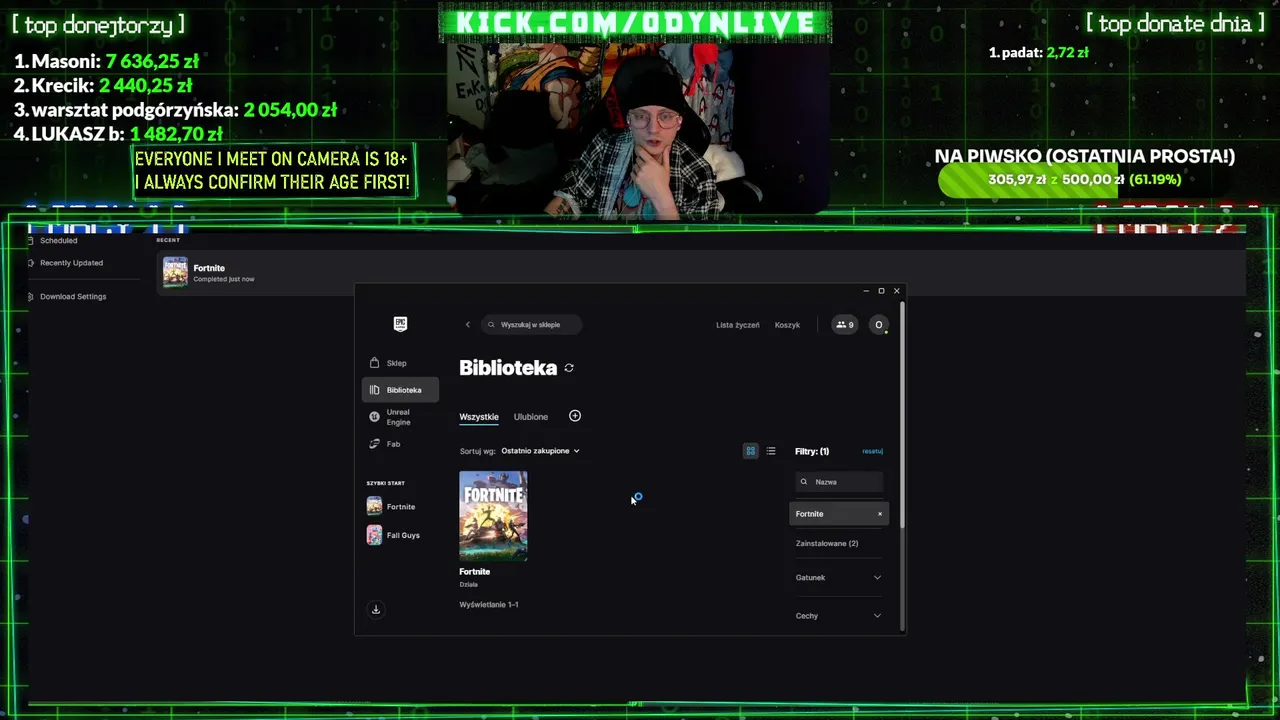Click the Fab label in the sidebar
Viewport: 1280px width, 720px height.
(393, 444)
